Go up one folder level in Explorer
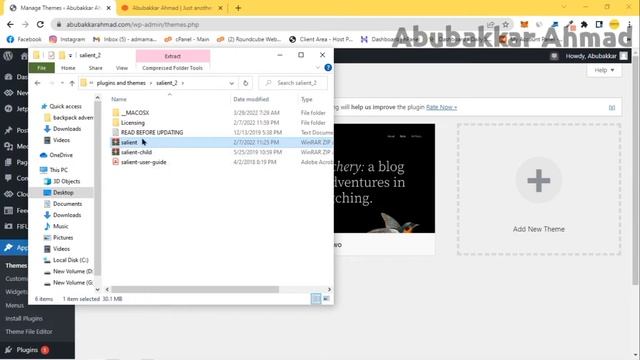640x360 pixels. pos(72,83)
